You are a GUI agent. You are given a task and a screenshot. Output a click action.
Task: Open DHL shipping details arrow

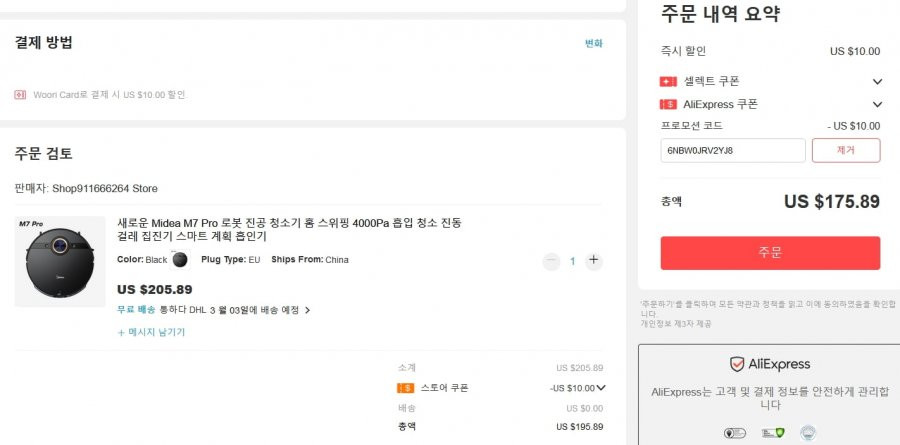point(307,311)
